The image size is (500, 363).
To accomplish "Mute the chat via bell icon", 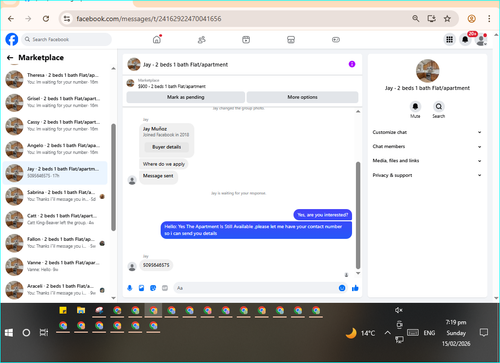I will (415, 106).
